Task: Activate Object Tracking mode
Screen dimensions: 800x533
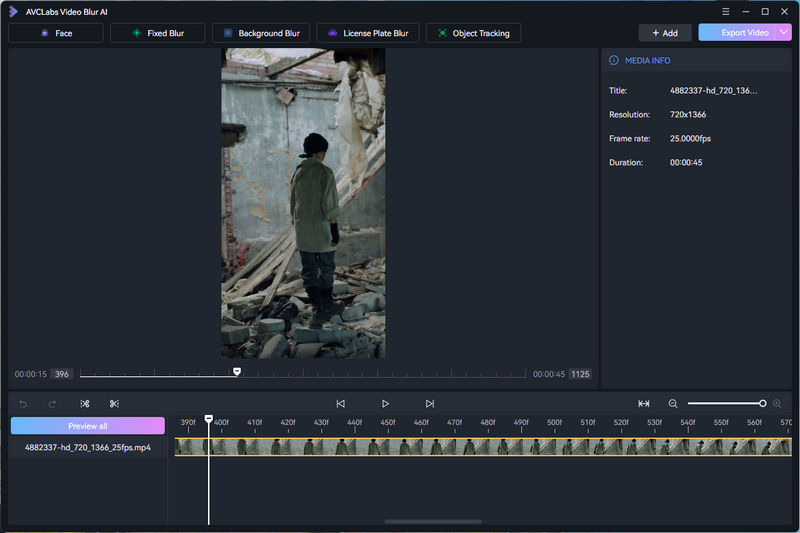Action: point(473,33)
